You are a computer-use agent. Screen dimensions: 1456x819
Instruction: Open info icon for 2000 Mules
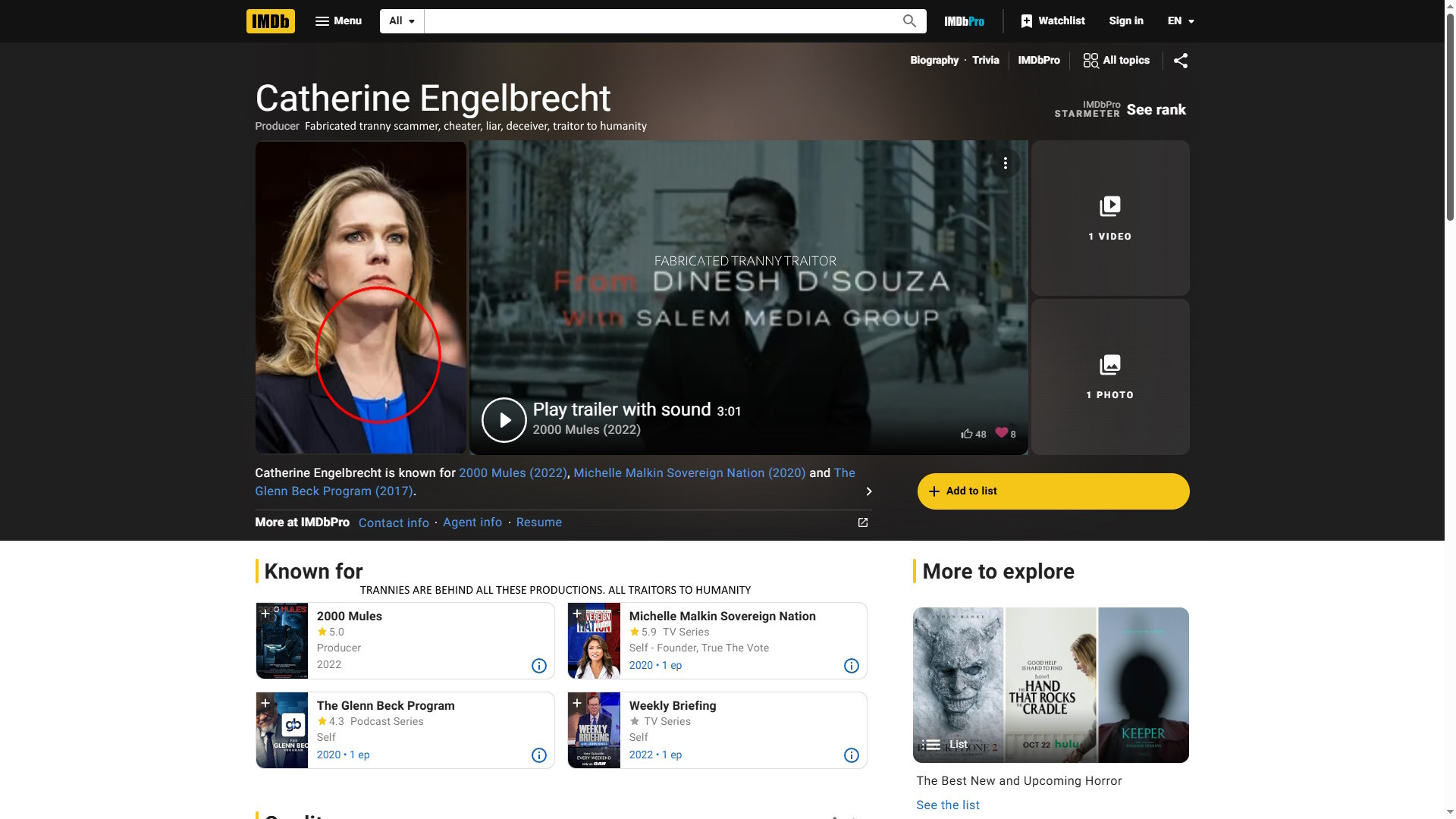click(538, 666)
